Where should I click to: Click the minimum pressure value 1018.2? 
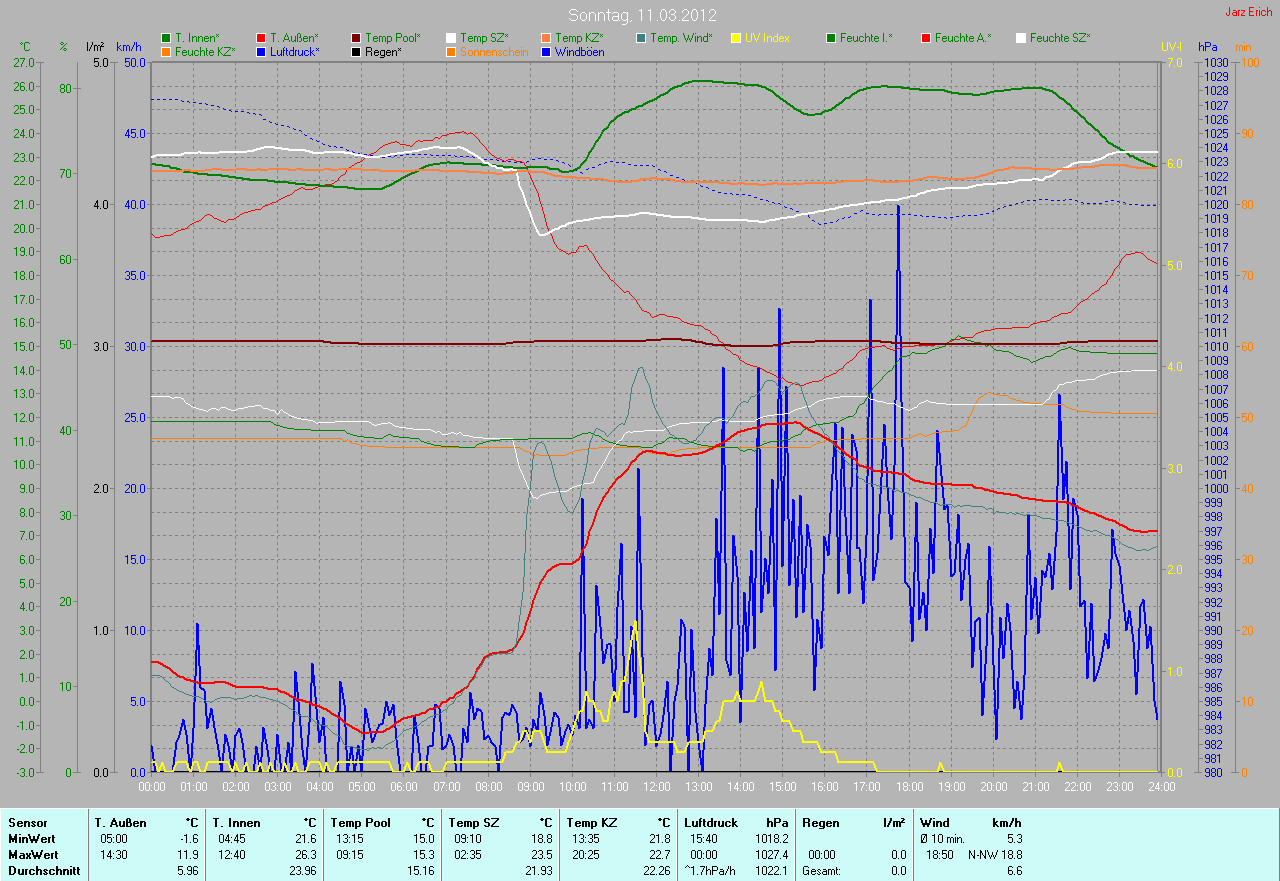[x=771, y=839]
